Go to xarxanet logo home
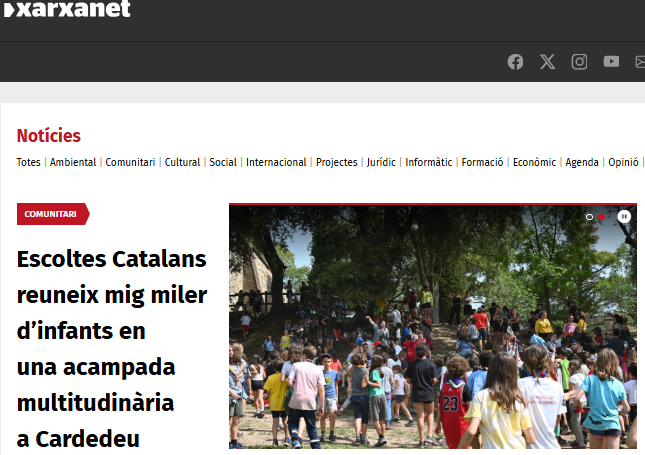The height and width of the screenshot is (455, 645). [67, 8]
